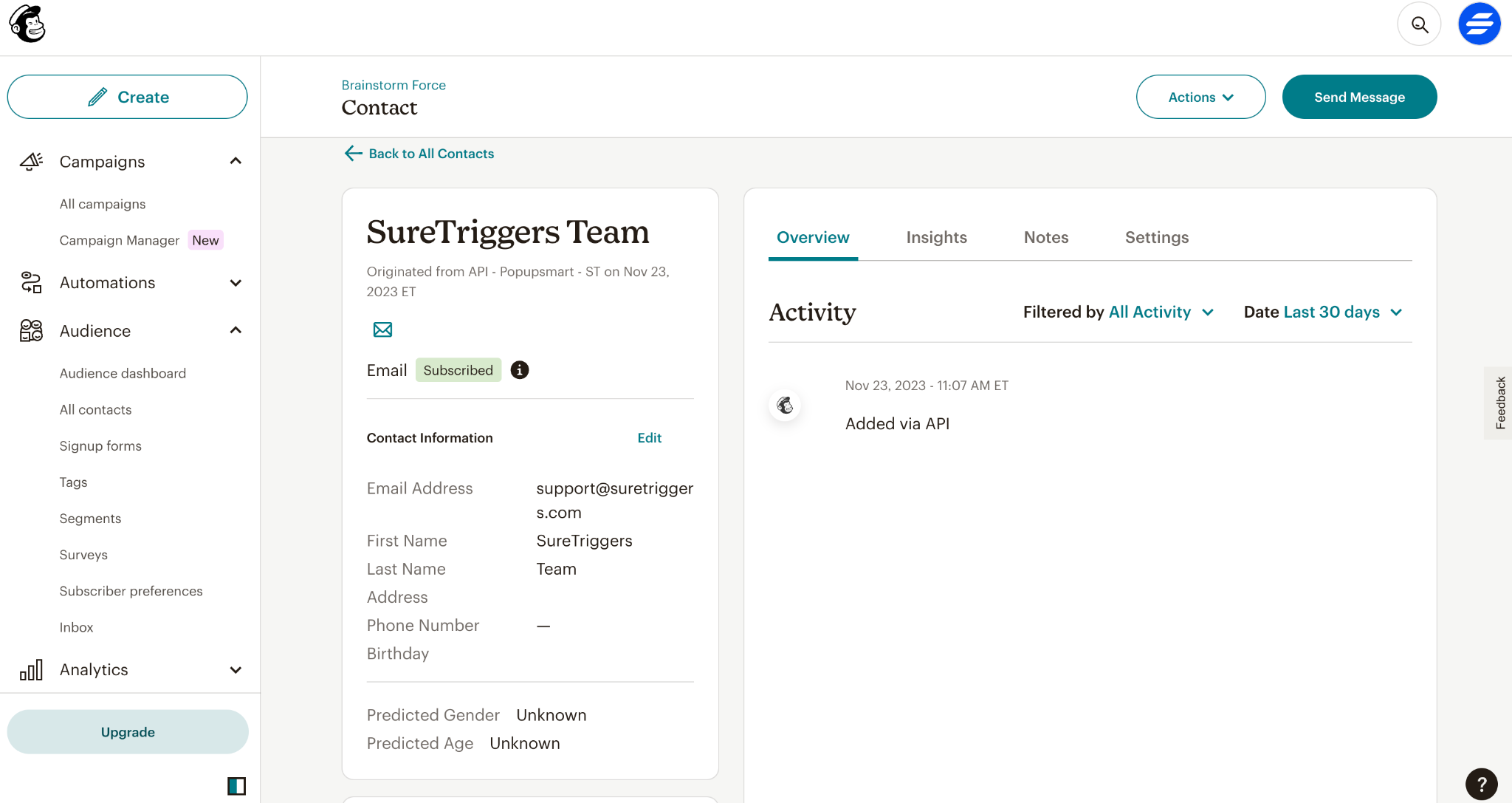The image size is (1512, 803).
Task: Open the All Activity filter dropdown
Action: [x=1161, y=312]
